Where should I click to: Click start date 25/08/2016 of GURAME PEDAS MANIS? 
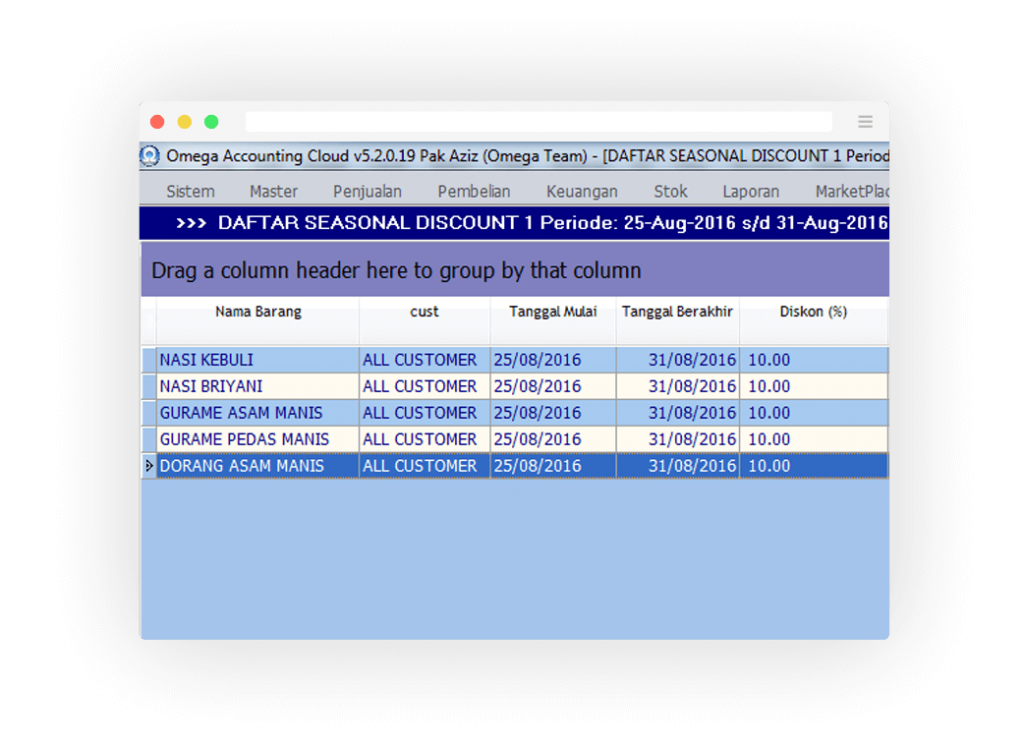pos(553,439)
